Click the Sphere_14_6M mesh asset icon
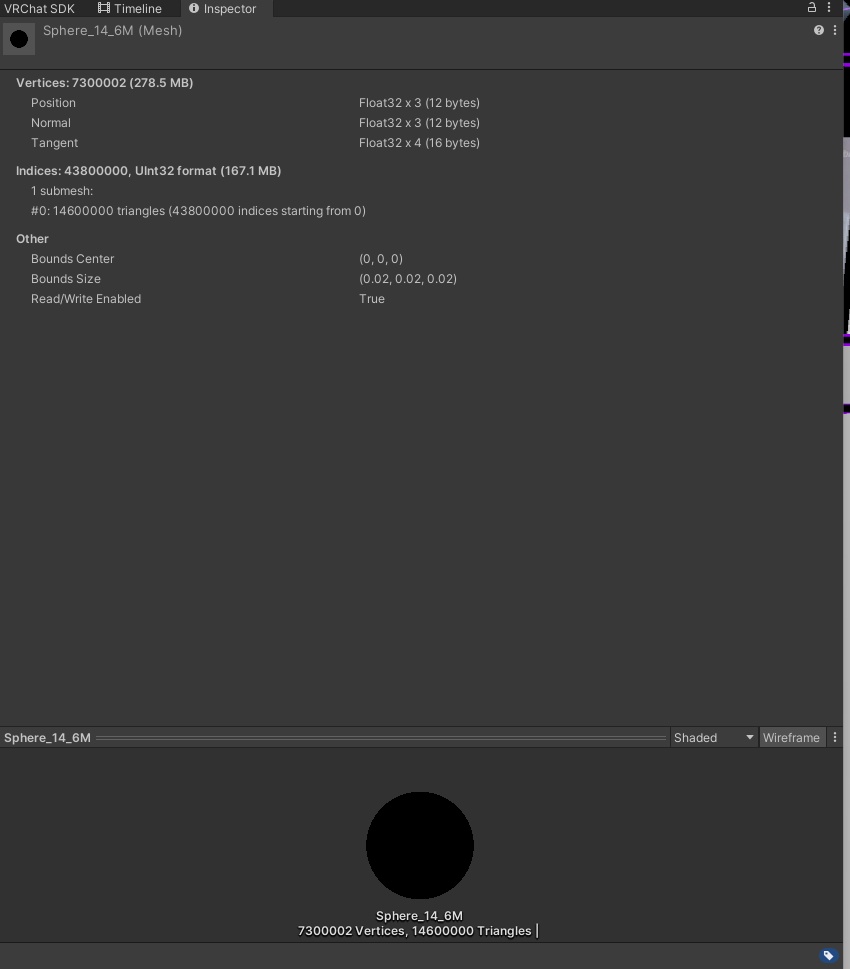The height and width of the screenshot is (969, 850). [19, 39]
